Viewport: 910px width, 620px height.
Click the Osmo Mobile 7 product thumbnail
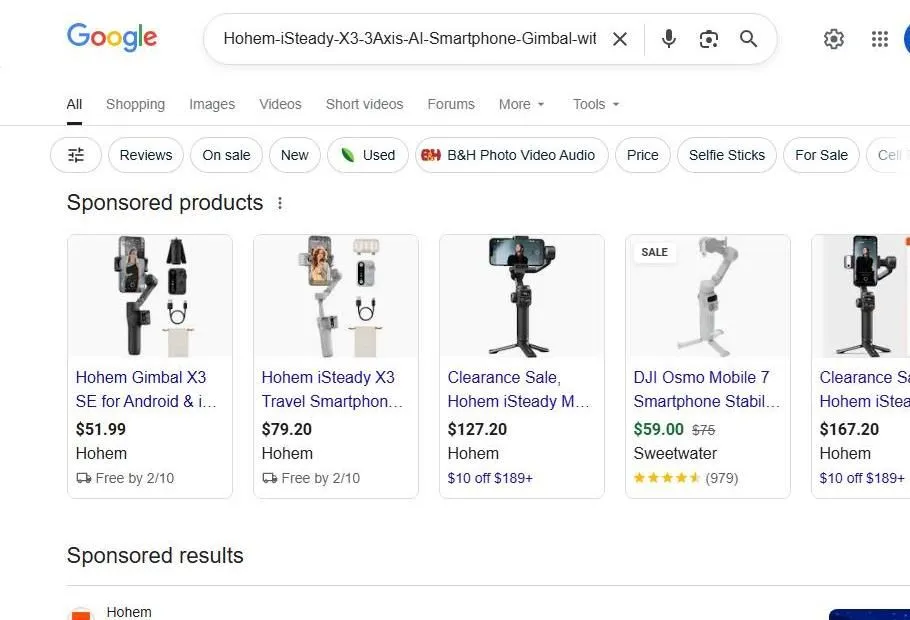click(707, 296)
